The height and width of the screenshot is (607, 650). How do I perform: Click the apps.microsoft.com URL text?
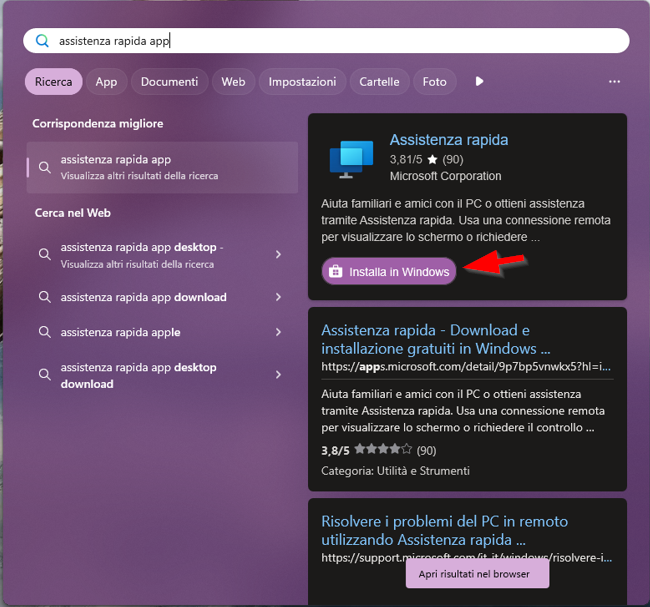tap(466, 367)
